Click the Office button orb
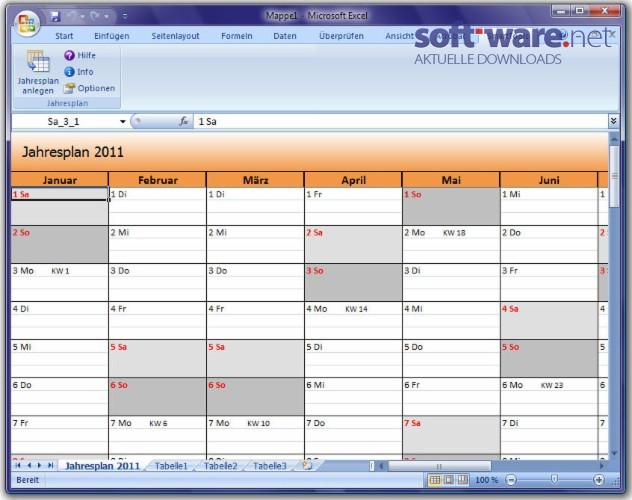This screenshot has width=632, height=500. coord(27,23)
